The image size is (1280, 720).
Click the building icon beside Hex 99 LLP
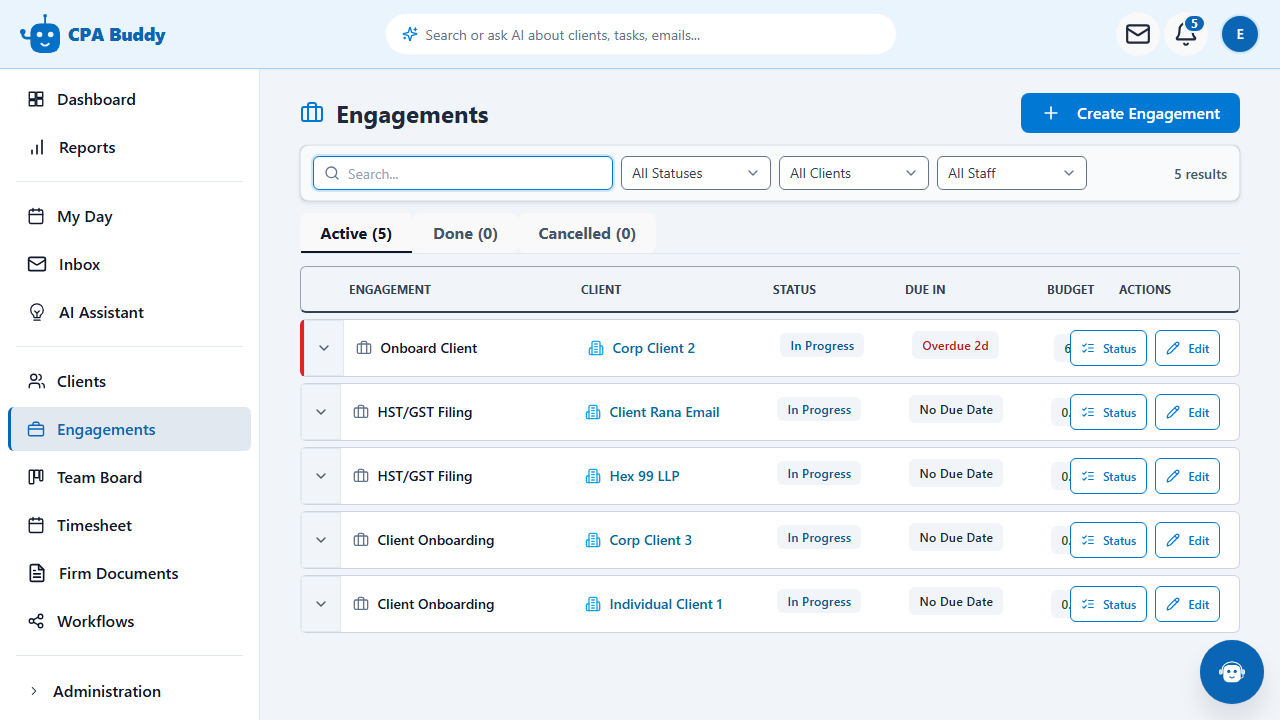(x=593, y=476)
